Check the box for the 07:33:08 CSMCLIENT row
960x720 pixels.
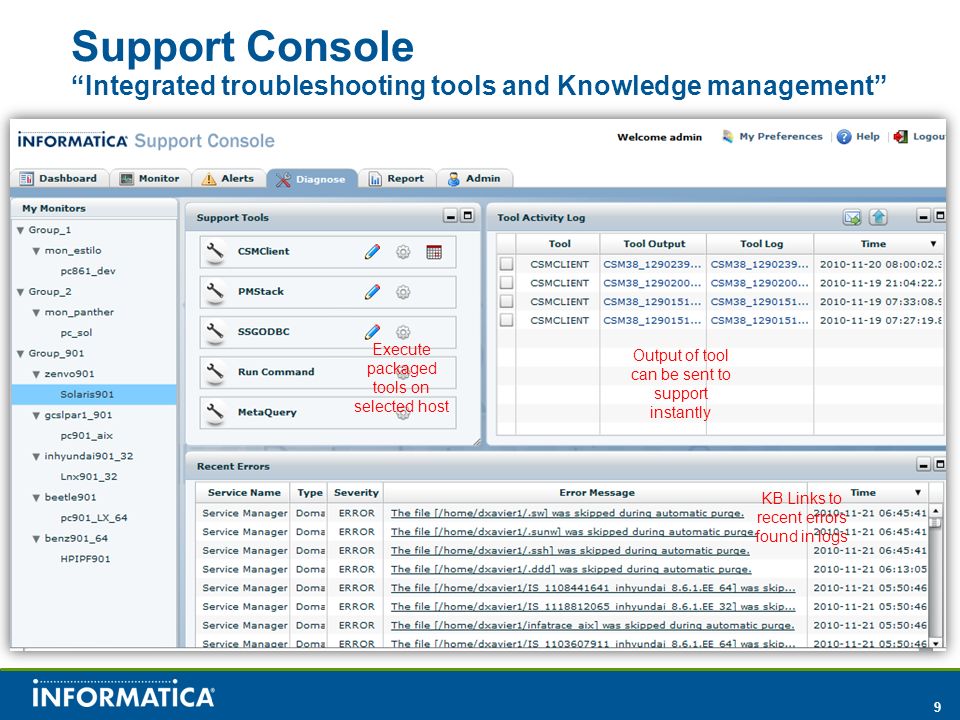[506, 301]
